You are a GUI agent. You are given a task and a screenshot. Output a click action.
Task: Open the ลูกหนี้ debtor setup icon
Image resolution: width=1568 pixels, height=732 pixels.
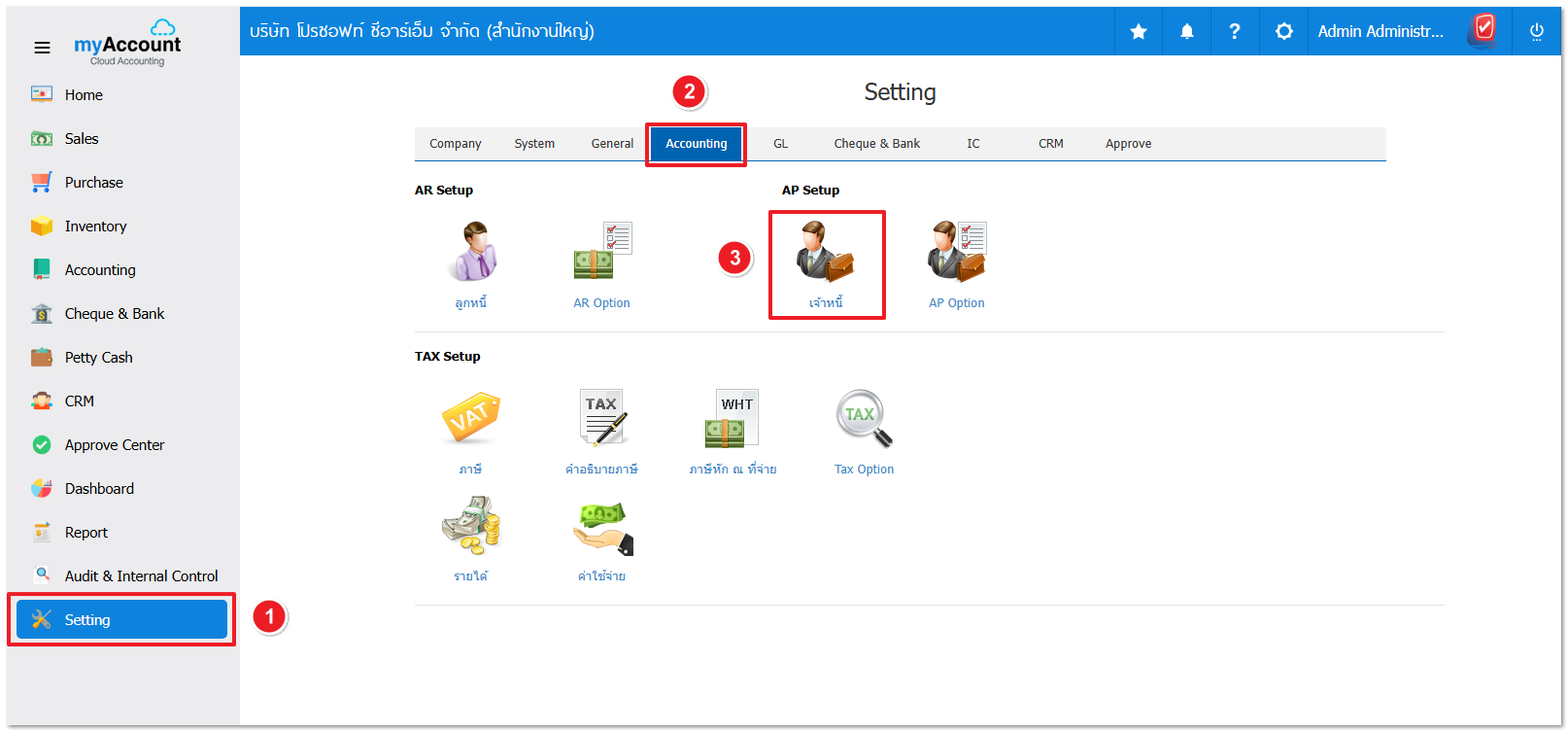[471, 252]
